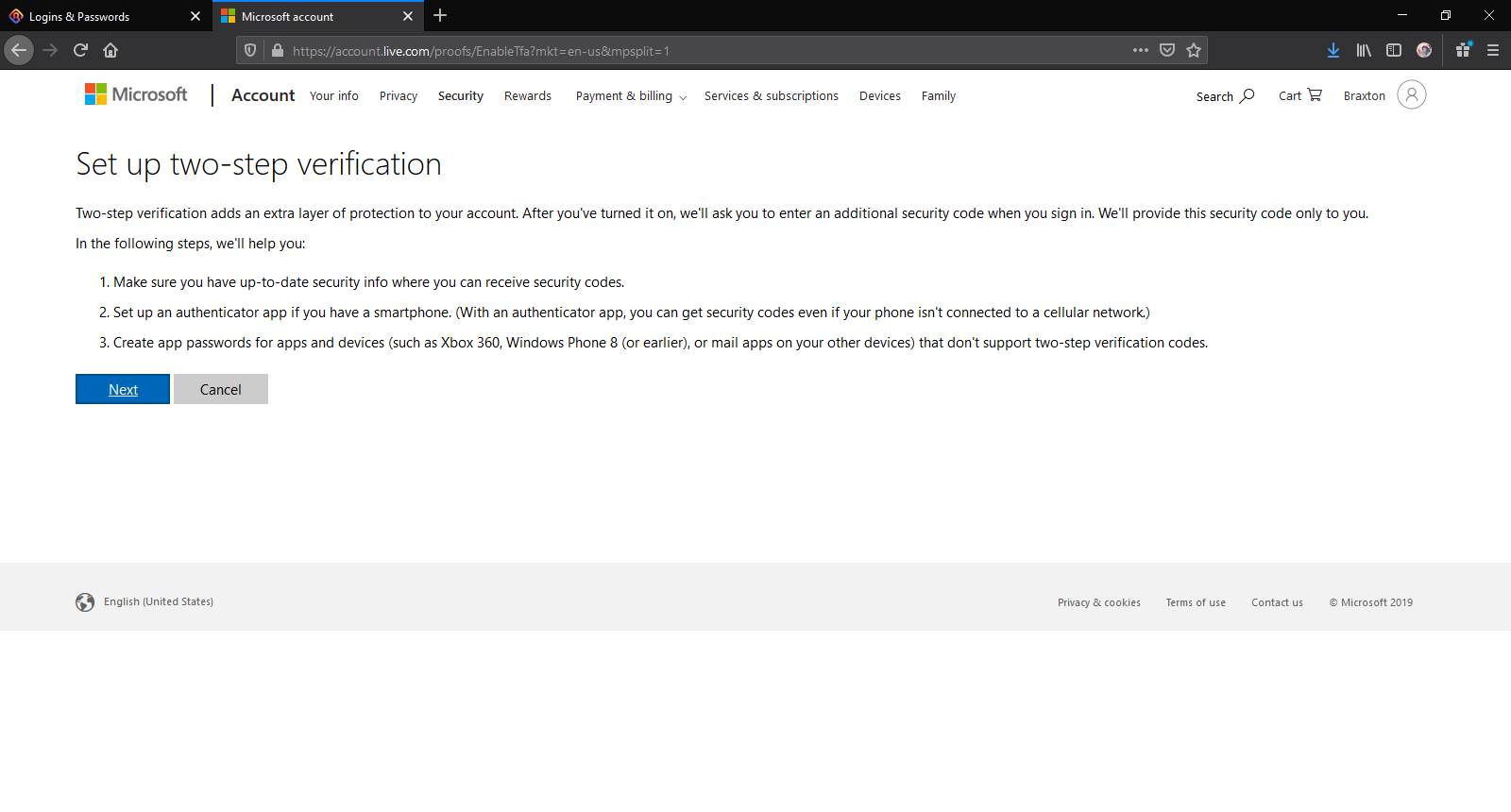Open the Firefox hamburger menu

1493,50
